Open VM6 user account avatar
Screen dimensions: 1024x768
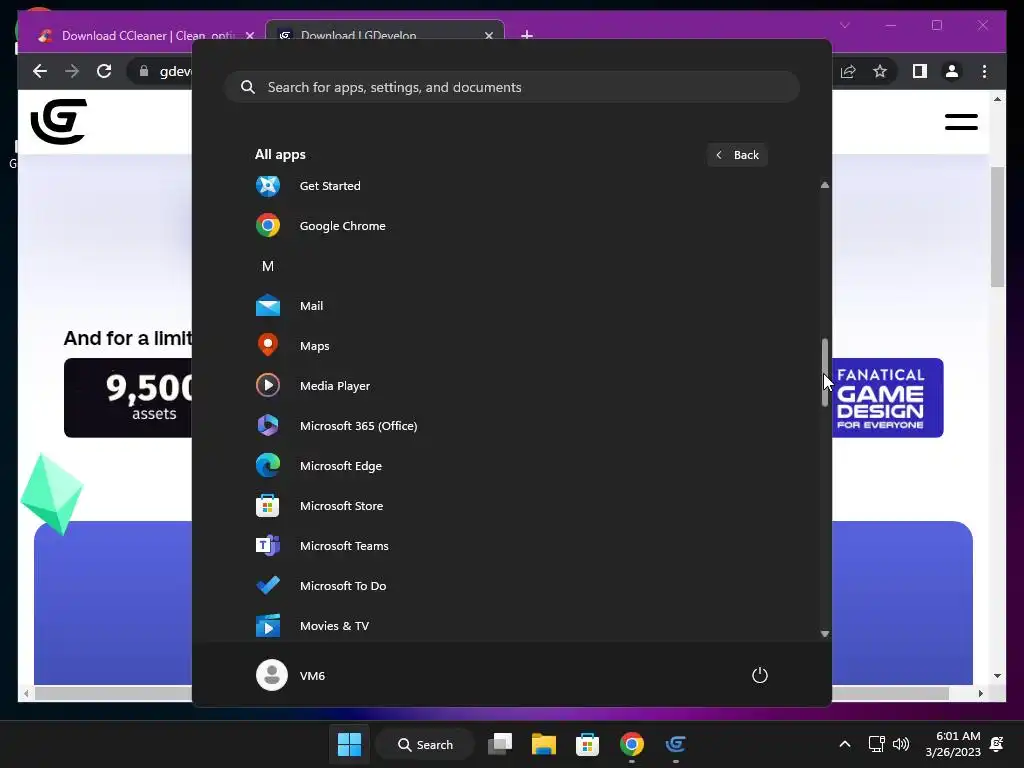point(272,675)
